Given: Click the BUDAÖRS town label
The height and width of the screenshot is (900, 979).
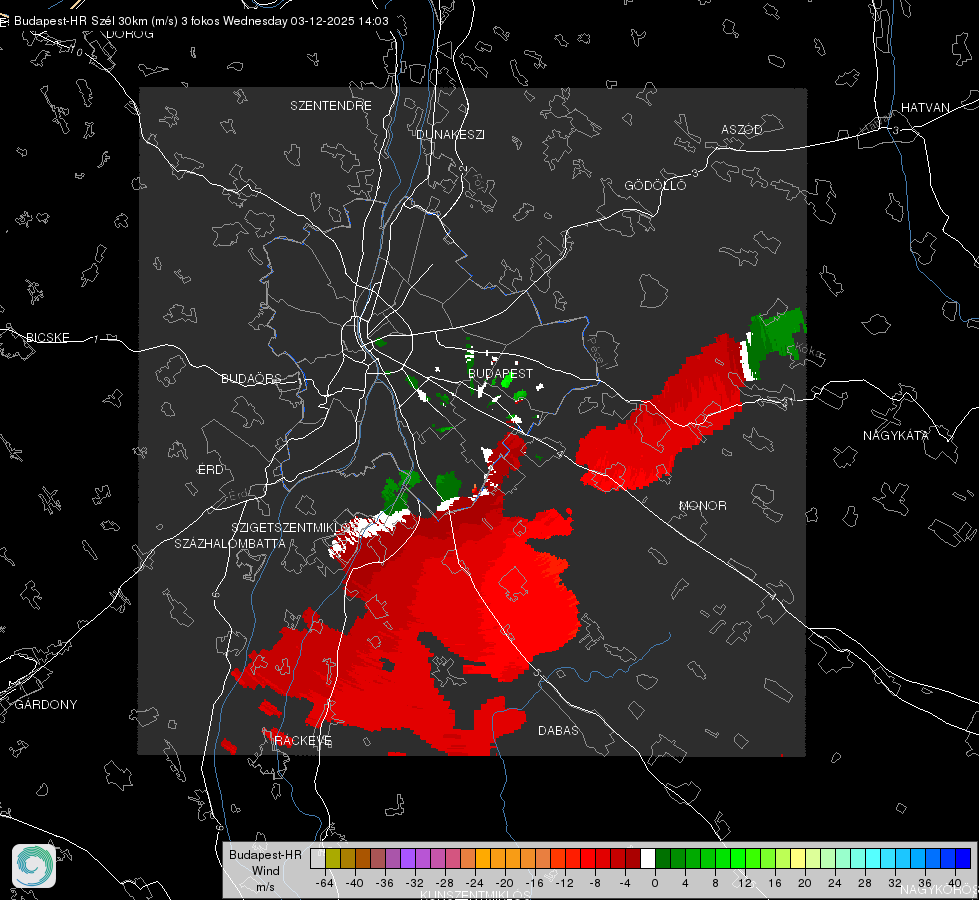Looking at the screenshot, I should click(x=252, y=379).
